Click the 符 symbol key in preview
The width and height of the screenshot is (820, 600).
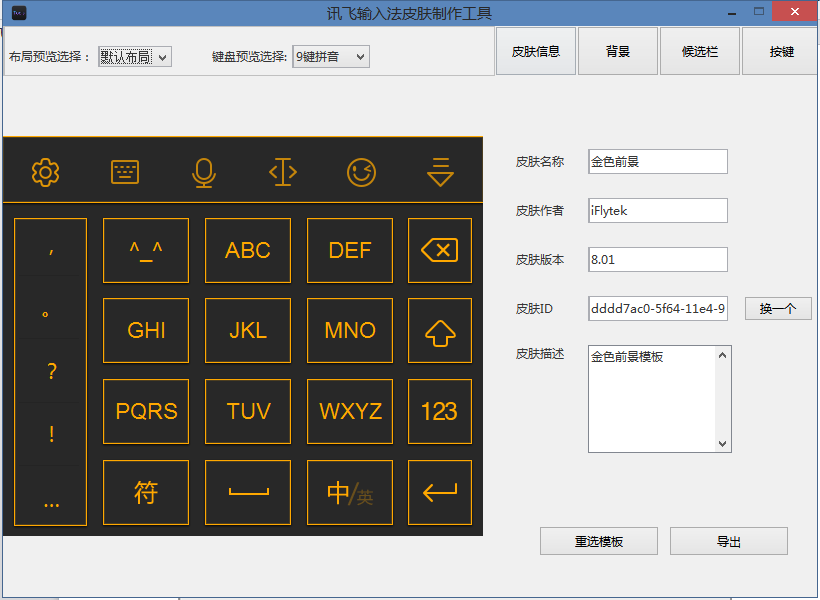[146, 492]
